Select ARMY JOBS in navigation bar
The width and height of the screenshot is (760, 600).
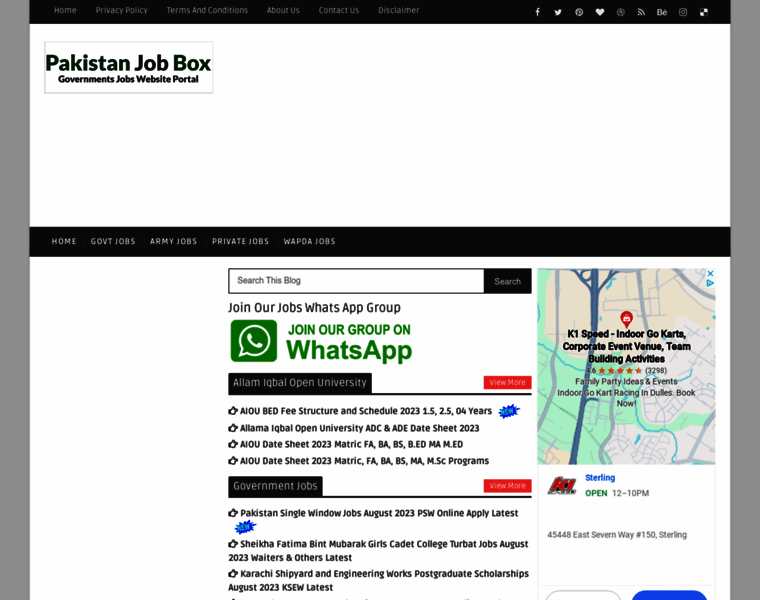point(174,241)
